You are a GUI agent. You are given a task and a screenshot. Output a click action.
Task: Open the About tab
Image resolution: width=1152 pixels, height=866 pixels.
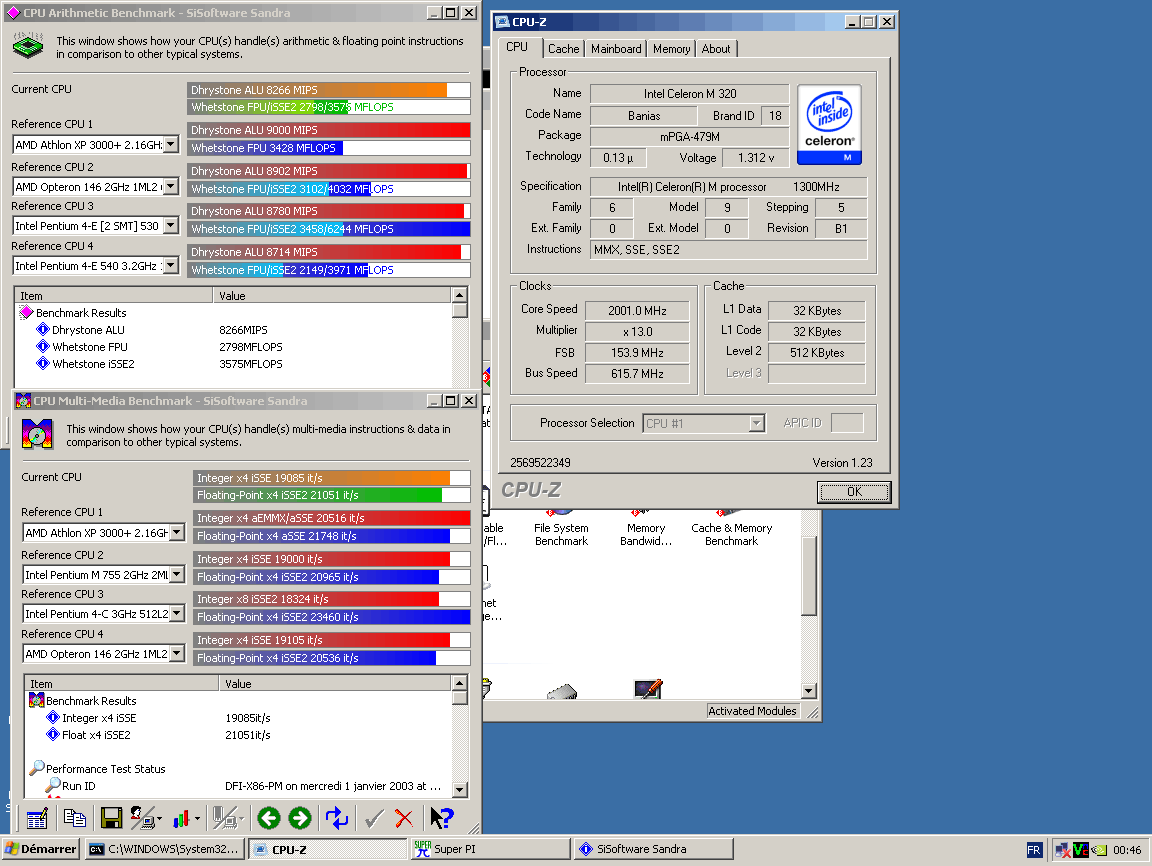[x=716, y=49]
